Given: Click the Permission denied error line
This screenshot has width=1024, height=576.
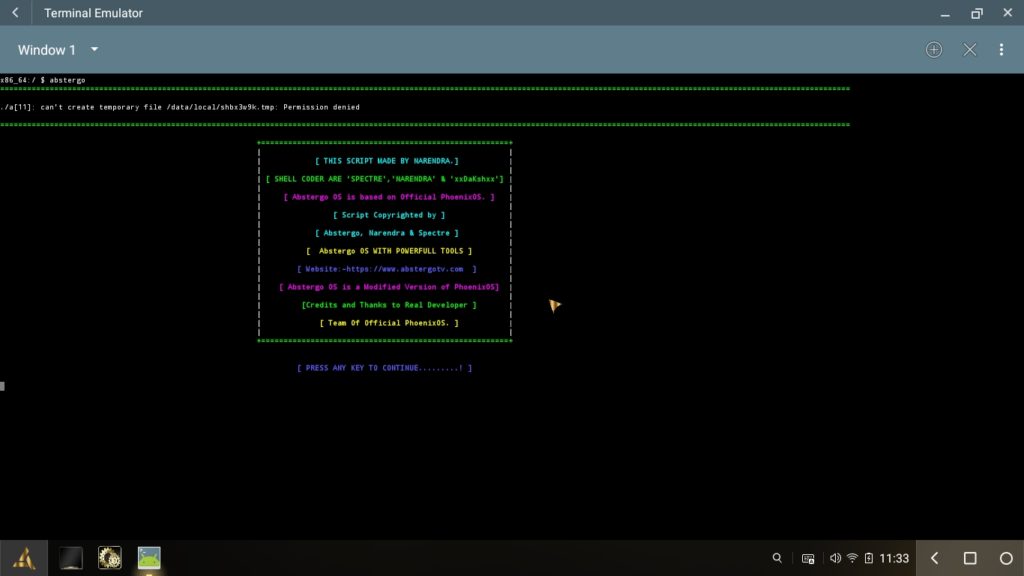Looking at the screenshot, I should [x=180, y=107].
